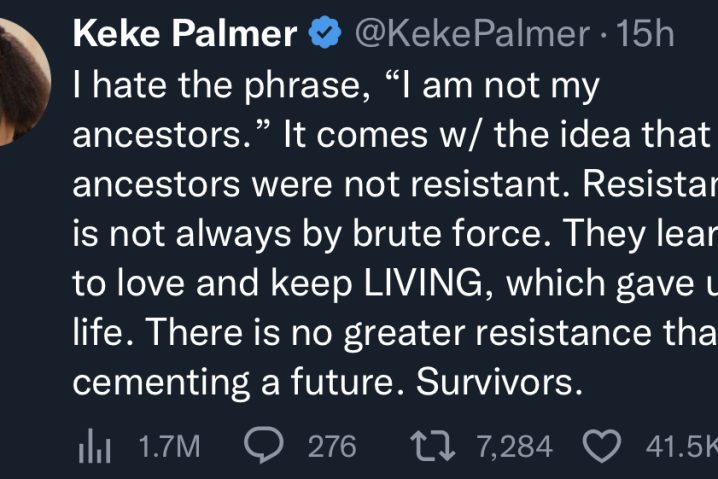The image size is (718, 479).
Task: Click the blue verified badge
Action: click(x=325, y=32)
